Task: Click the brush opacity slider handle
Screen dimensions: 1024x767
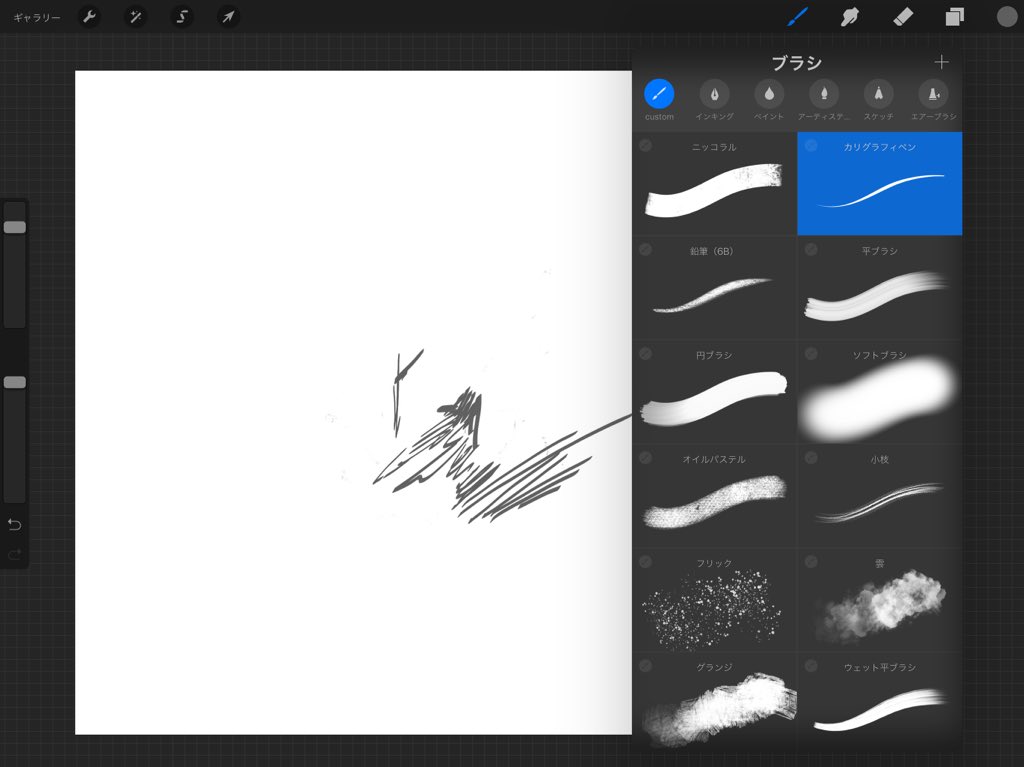Action: pos(15,382)
